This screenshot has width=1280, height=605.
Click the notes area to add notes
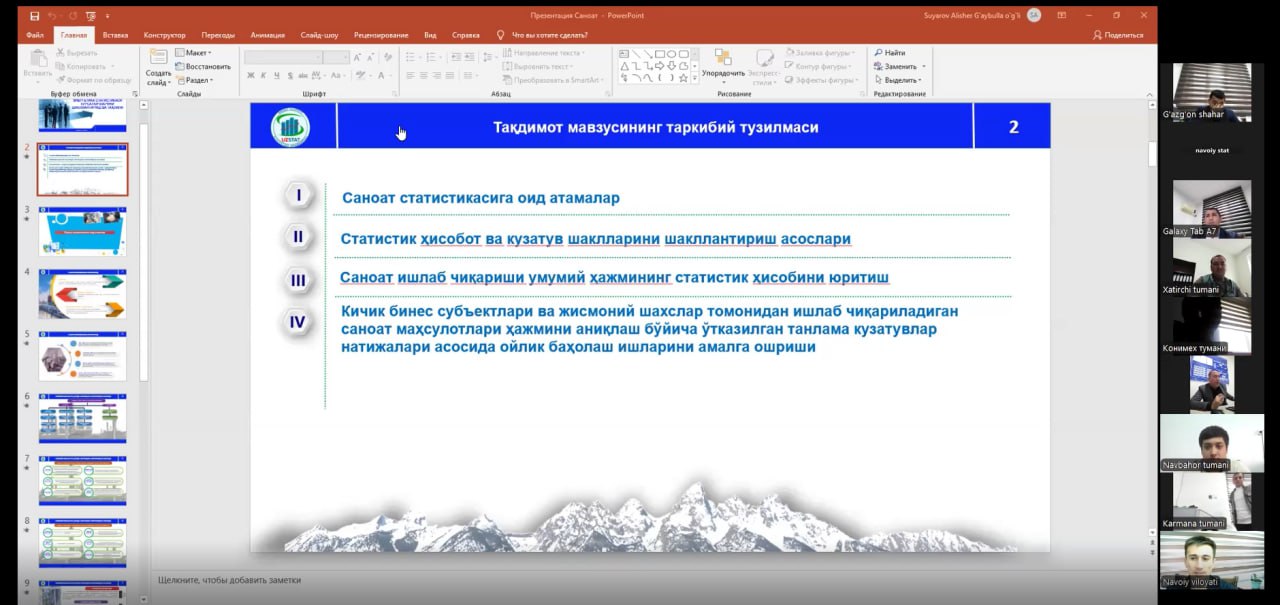tap(650, 580)
